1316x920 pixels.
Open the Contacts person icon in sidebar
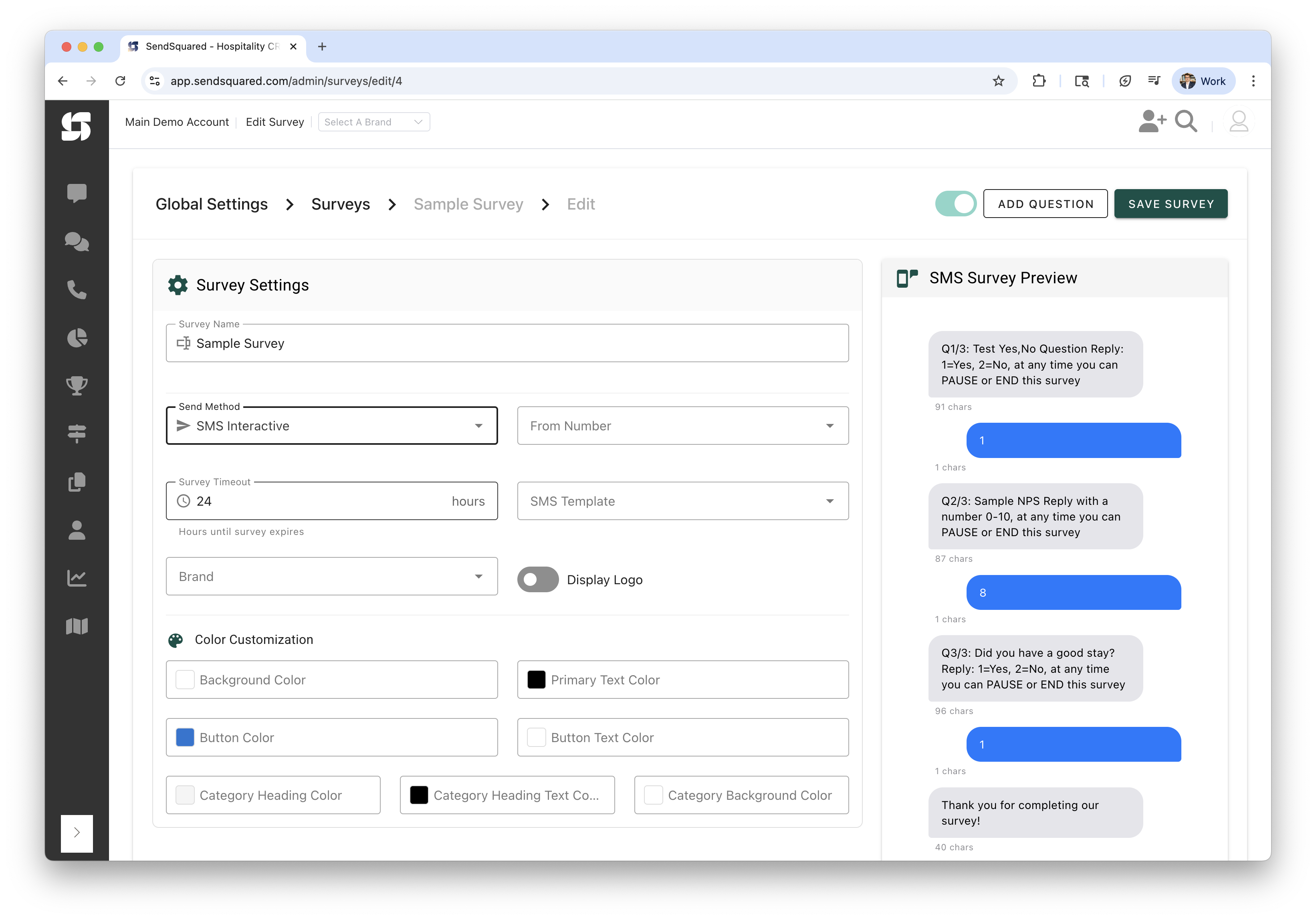77,529
